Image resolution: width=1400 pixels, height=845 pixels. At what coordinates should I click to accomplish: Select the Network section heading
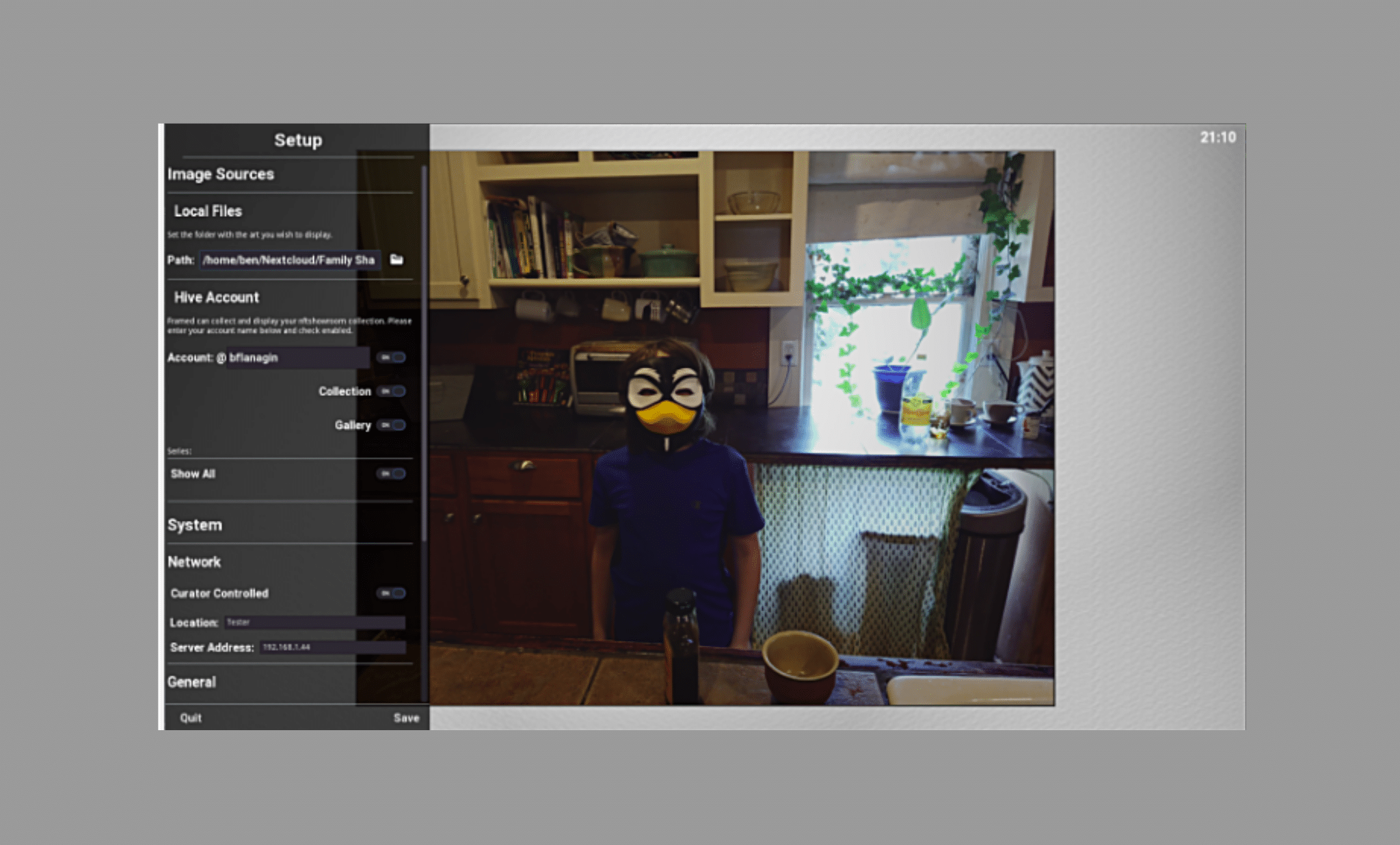coord(194,562)
